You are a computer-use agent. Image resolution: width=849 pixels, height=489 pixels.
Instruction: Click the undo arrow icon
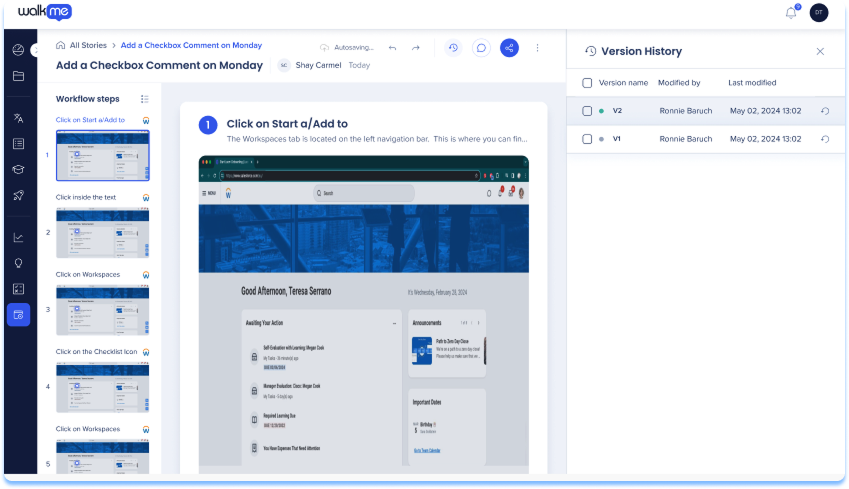pyautogui.click(x=392, y=47)
